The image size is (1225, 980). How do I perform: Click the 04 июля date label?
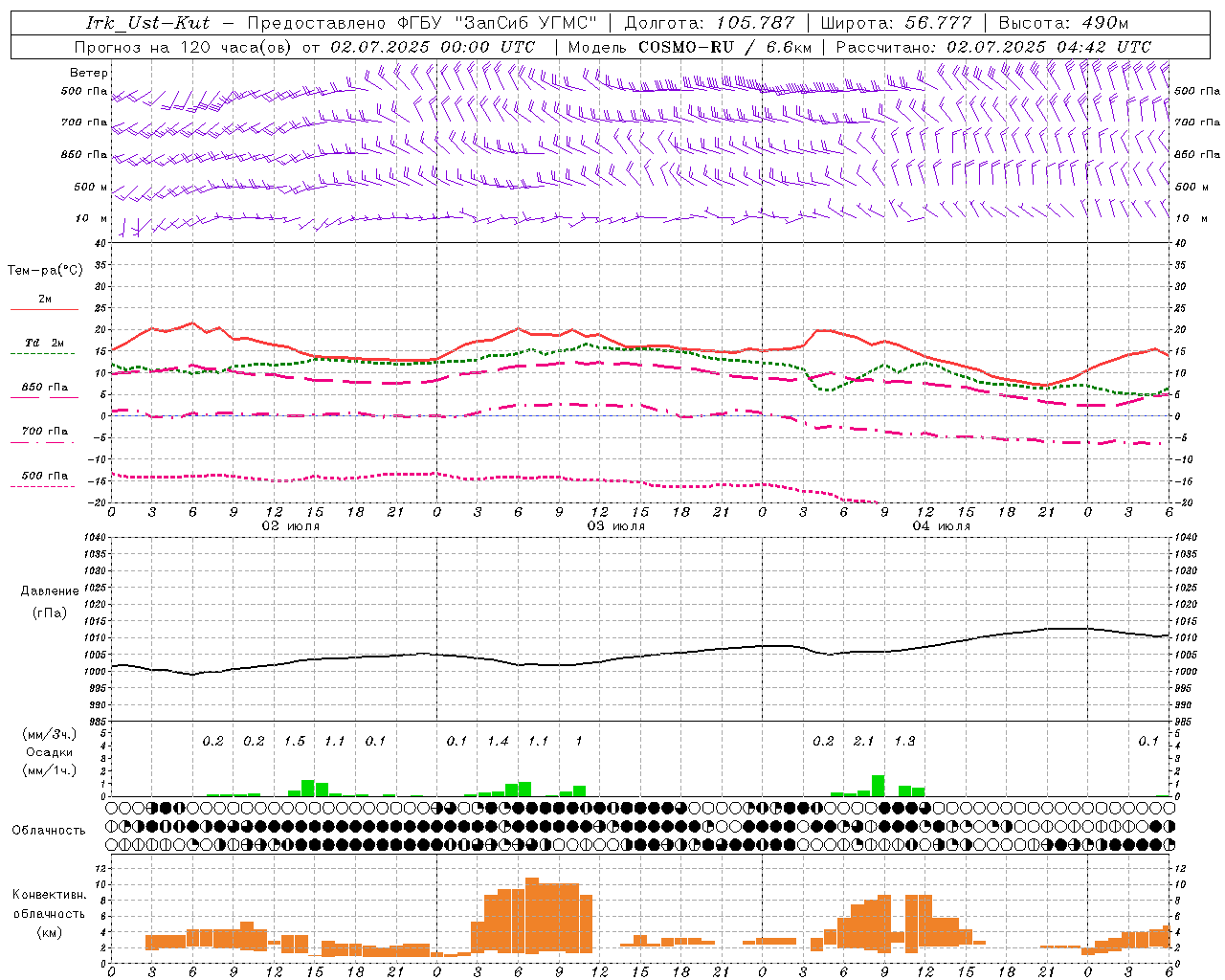point(942,526)
